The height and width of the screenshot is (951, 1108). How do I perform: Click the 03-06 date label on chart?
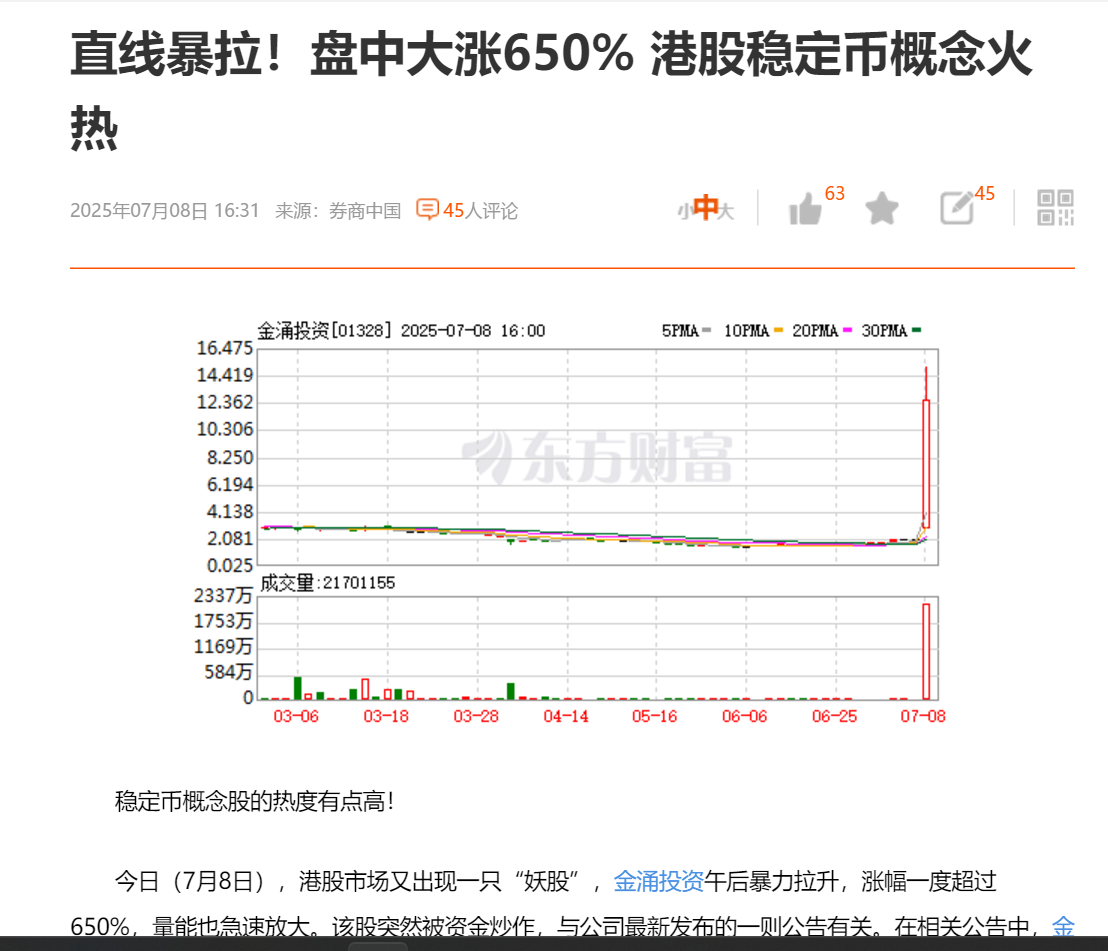tap(296, 716)
